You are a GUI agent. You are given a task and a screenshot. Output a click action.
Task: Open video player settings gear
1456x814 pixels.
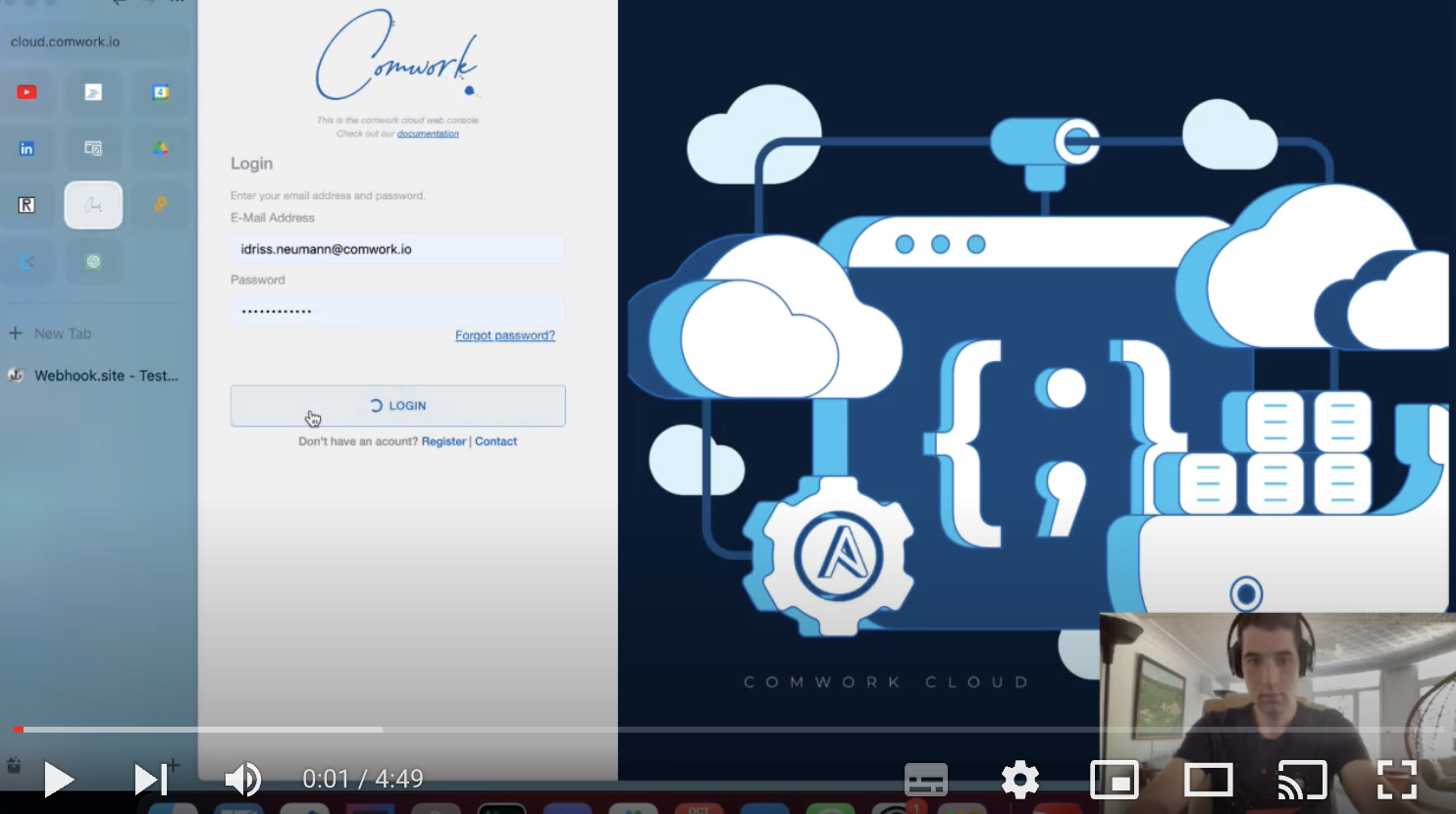(x=1020, y=780)
